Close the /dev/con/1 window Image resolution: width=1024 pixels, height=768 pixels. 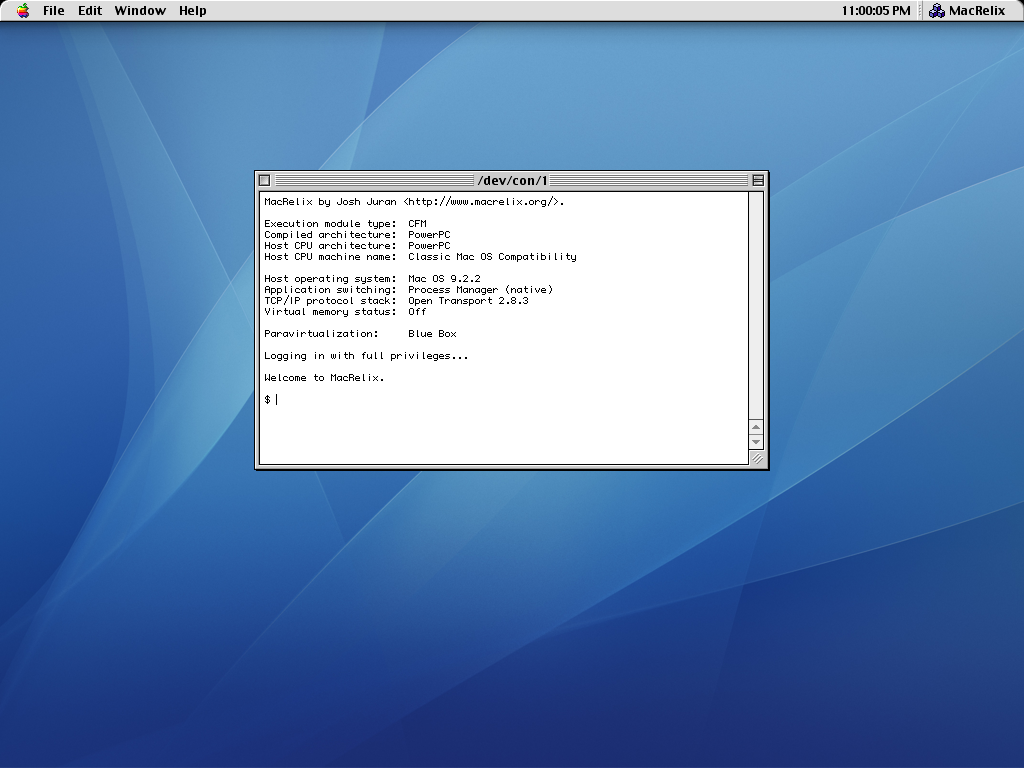[x=264, y=180]
